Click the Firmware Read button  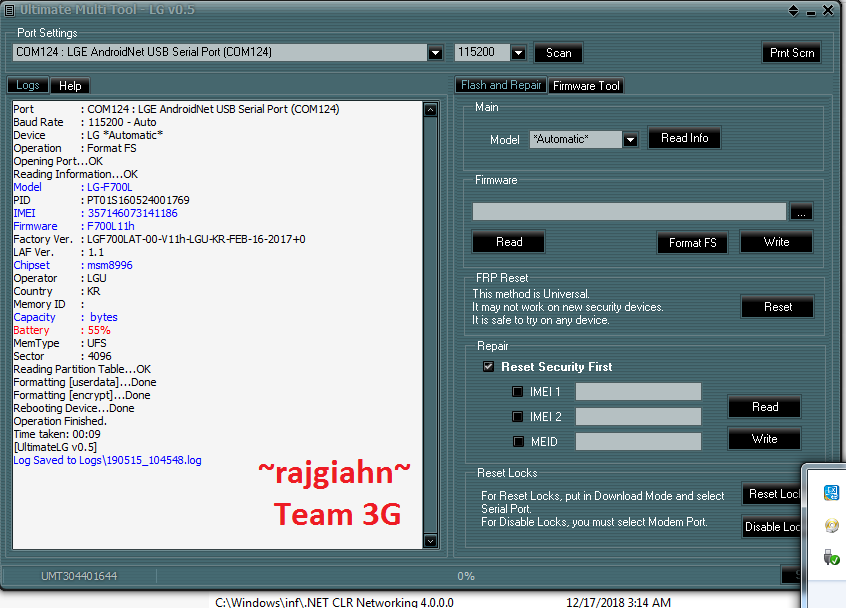(x=509, y=242)
